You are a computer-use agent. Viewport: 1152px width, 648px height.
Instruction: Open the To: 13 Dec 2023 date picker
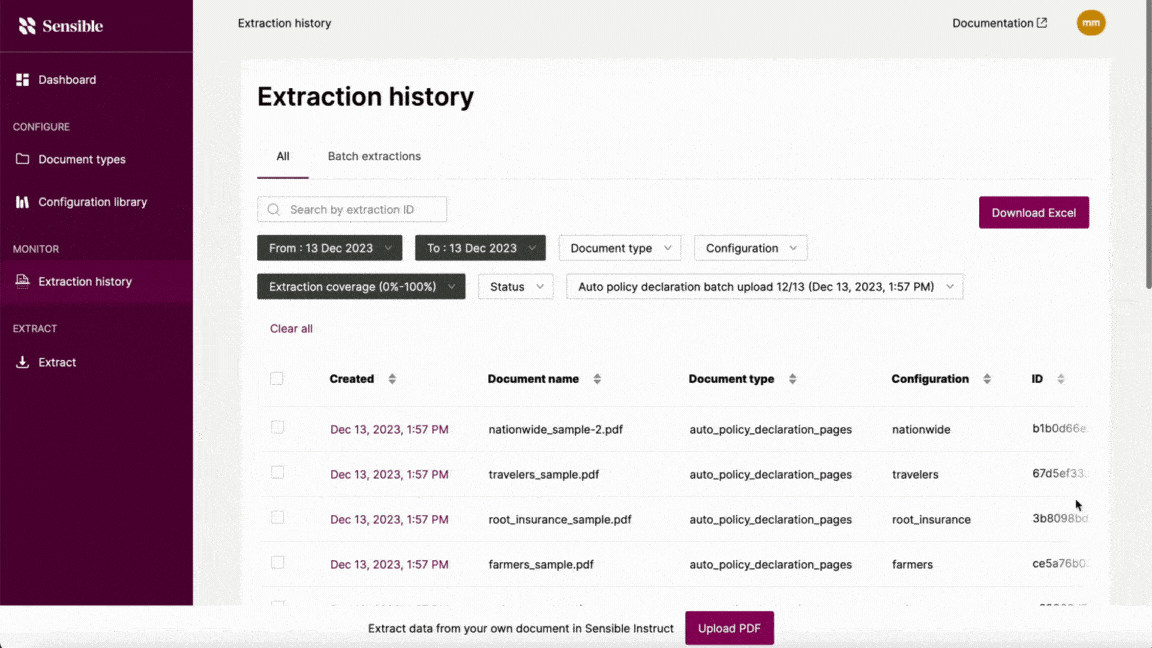click(480, 248)
